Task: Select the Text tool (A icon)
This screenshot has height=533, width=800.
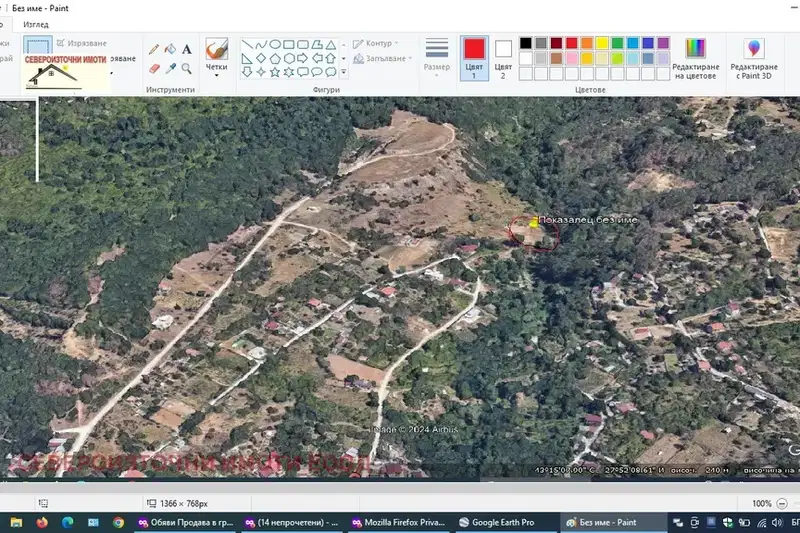Action: (x=187, y=49)
